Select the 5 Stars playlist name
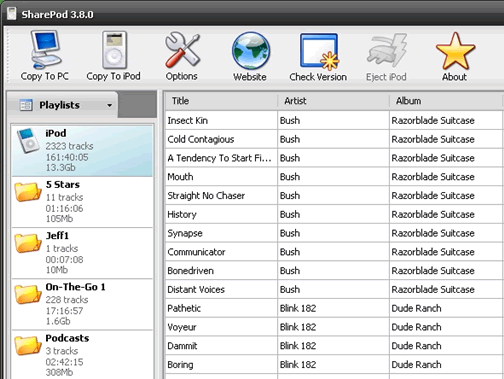 tap(63, 184)
